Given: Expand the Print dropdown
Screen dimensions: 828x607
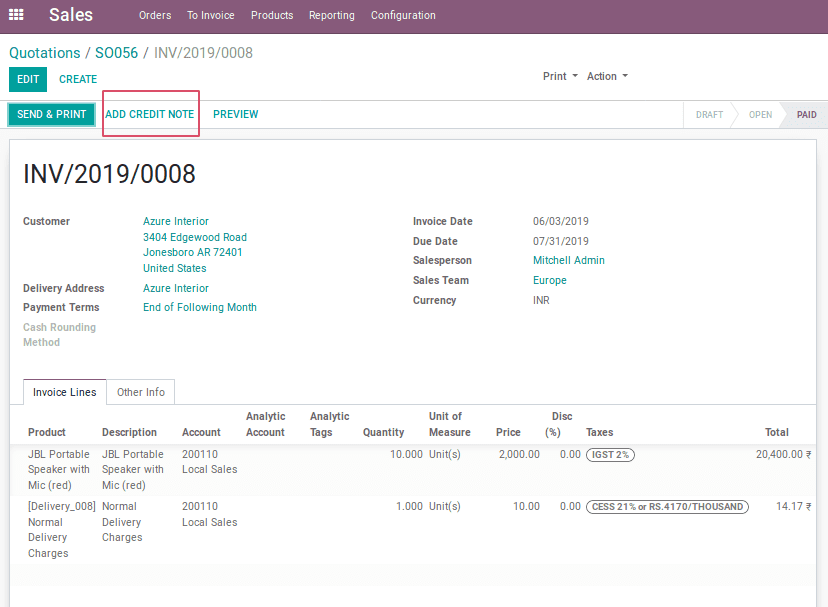Looking at the screenshot, I should [560, 77].
